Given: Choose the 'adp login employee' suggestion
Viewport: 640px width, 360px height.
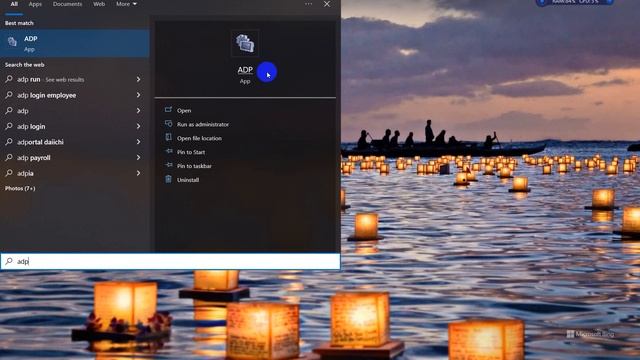Looking at the screenshot, I should point(75,95).
